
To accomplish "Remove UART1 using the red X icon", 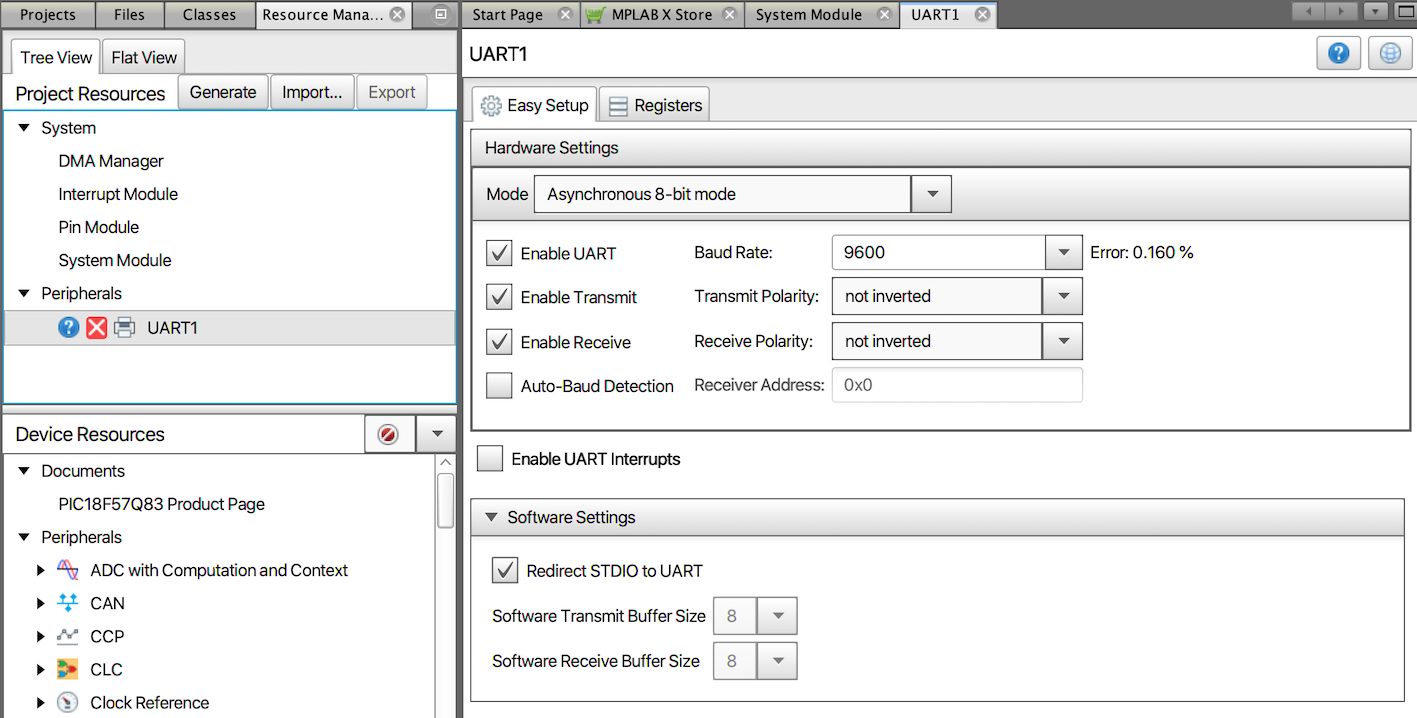I will pyautogui.click(x=96, y=327).
